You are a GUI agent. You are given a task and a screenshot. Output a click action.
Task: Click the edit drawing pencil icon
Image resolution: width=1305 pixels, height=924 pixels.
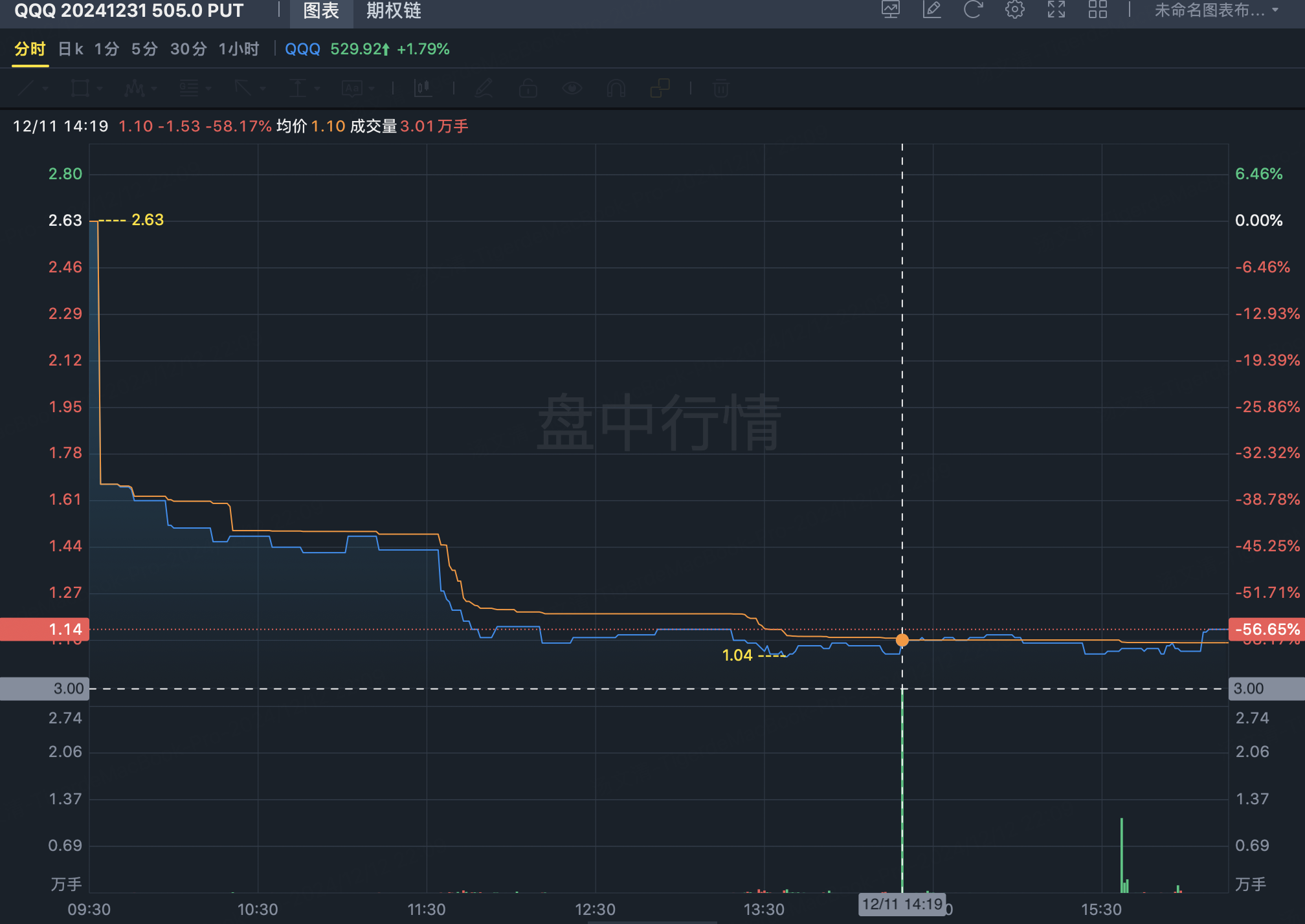coord(931,10)
